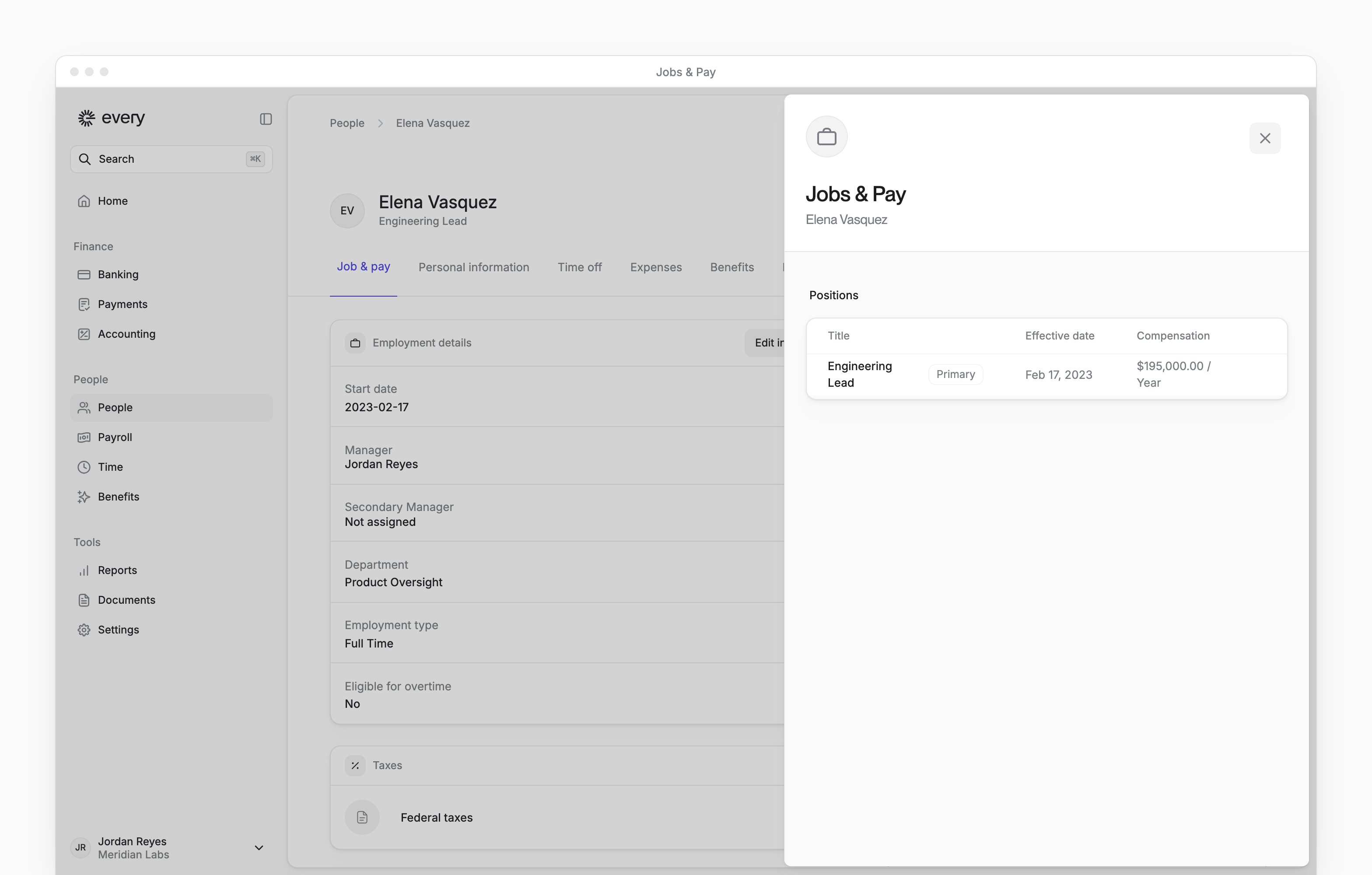Click Edit button in Employment details
Screen dimensions: 1372x875
point(765,343)
